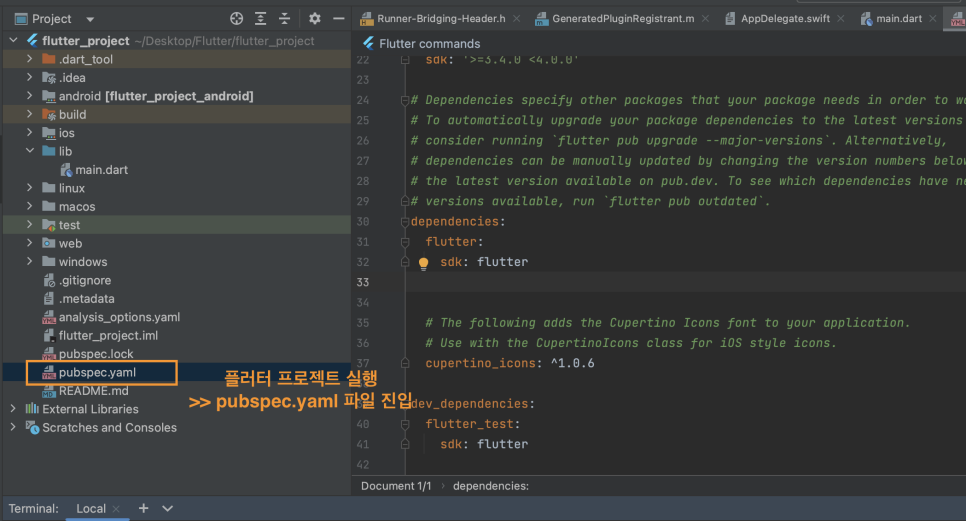966x521 pixels.
Task: Collapse the lib folder
Action: tap(30, 151)
